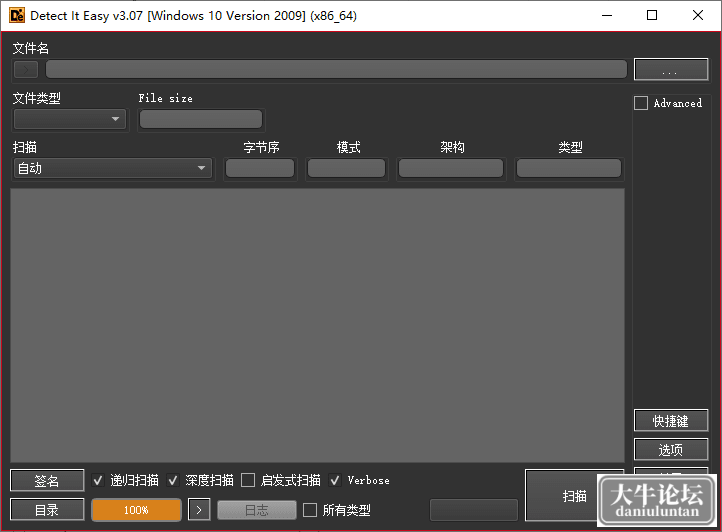Enable the 启发式扫描 heuristic scan checkbox

tap(248, 480)
